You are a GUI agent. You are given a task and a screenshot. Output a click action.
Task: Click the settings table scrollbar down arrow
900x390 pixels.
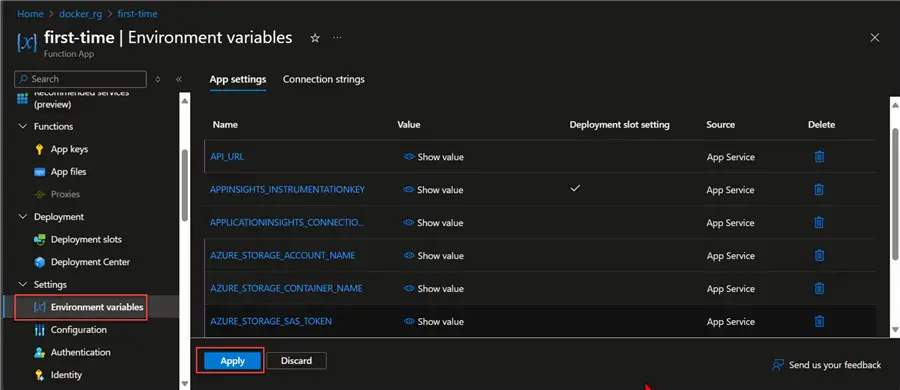[895, 330]
